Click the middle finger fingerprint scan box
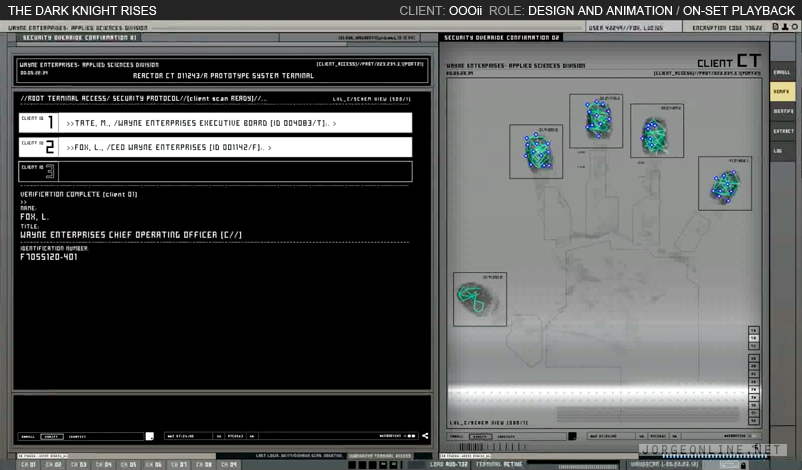Screen dimensions: 802x470 (x=596, y=121)
